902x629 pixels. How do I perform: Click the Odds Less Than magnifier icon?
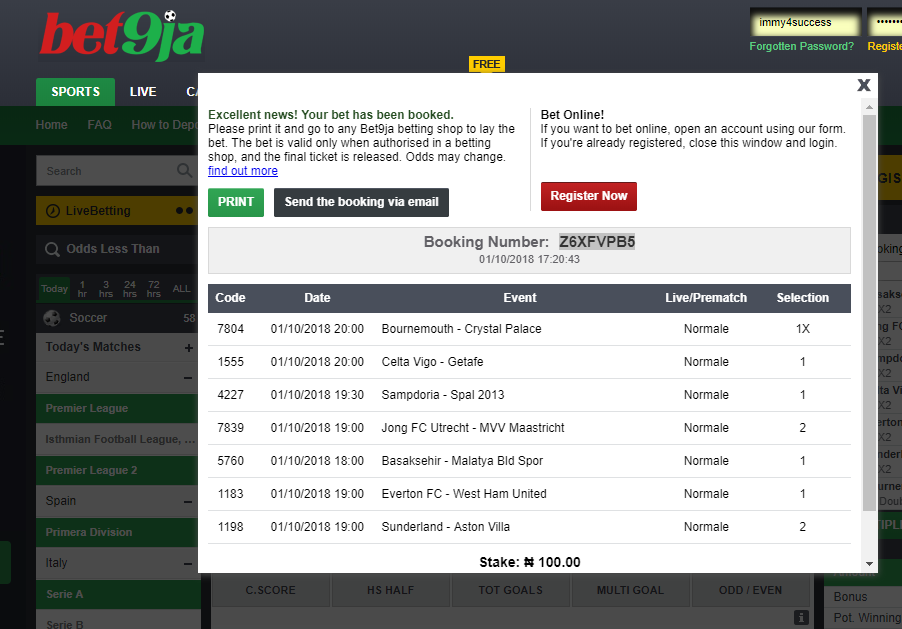(52, 249)
